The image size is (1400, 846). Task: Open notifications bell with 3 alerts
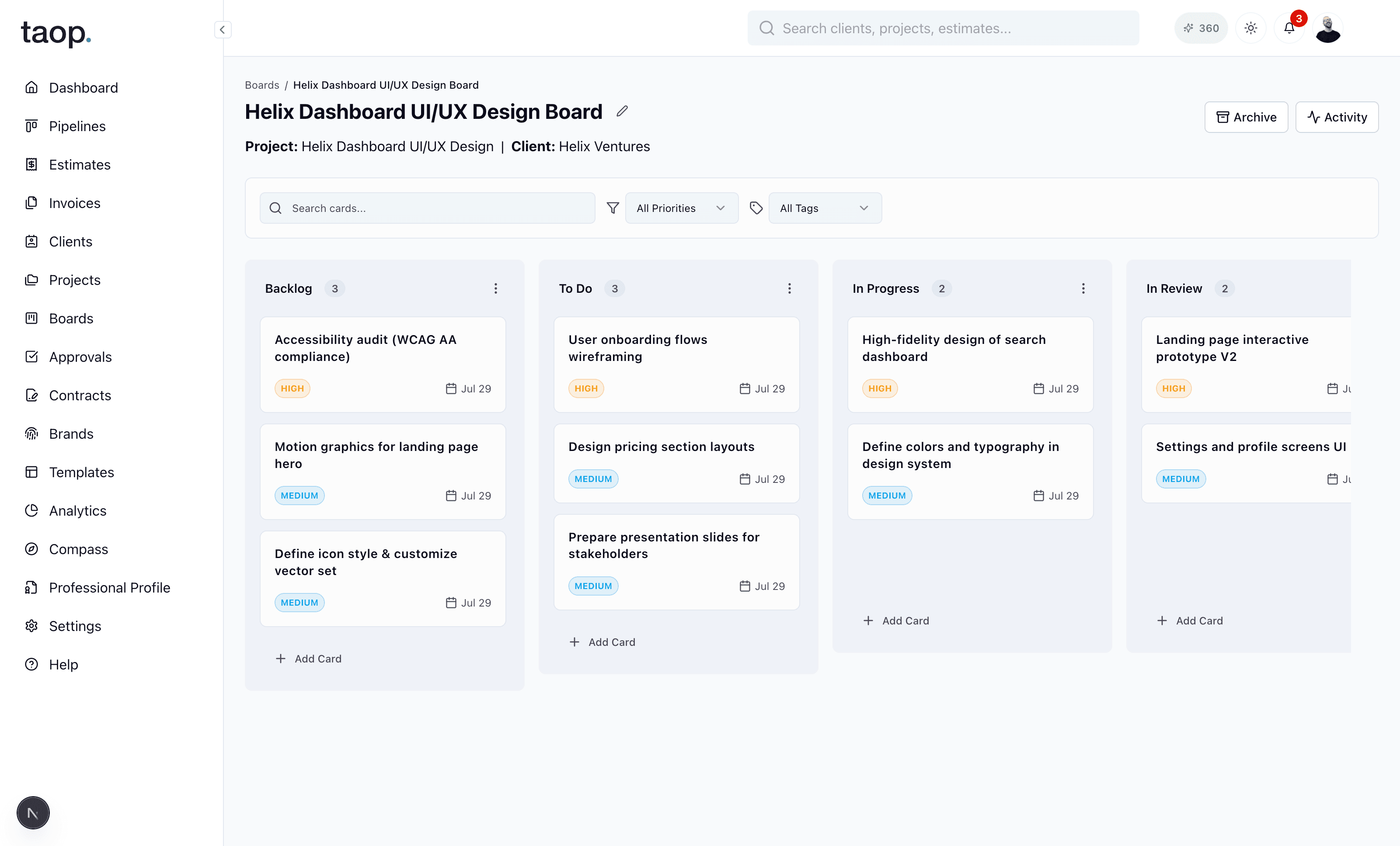coord(1289,28)
